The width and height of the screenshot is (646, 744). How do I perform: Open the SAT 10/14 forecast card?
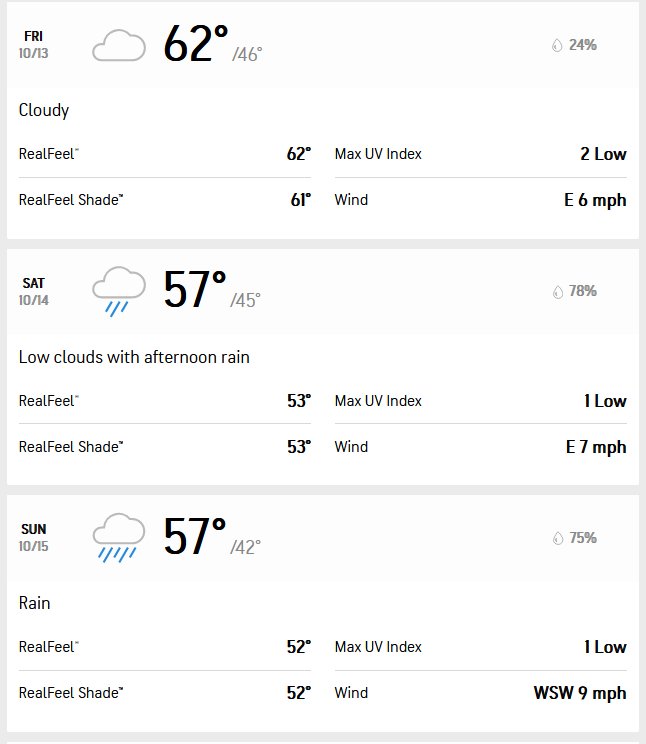(323, 367)
